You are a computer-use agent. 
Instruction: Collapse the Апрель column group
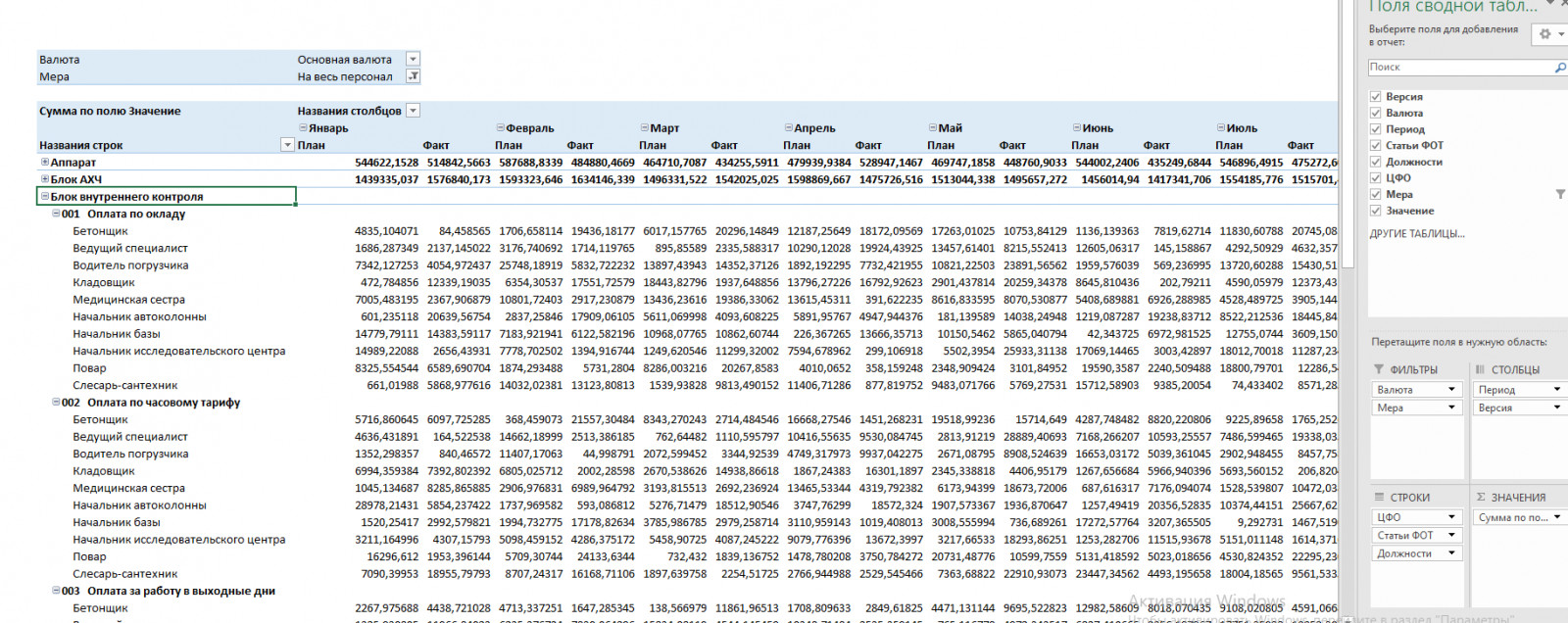point(788,128)
